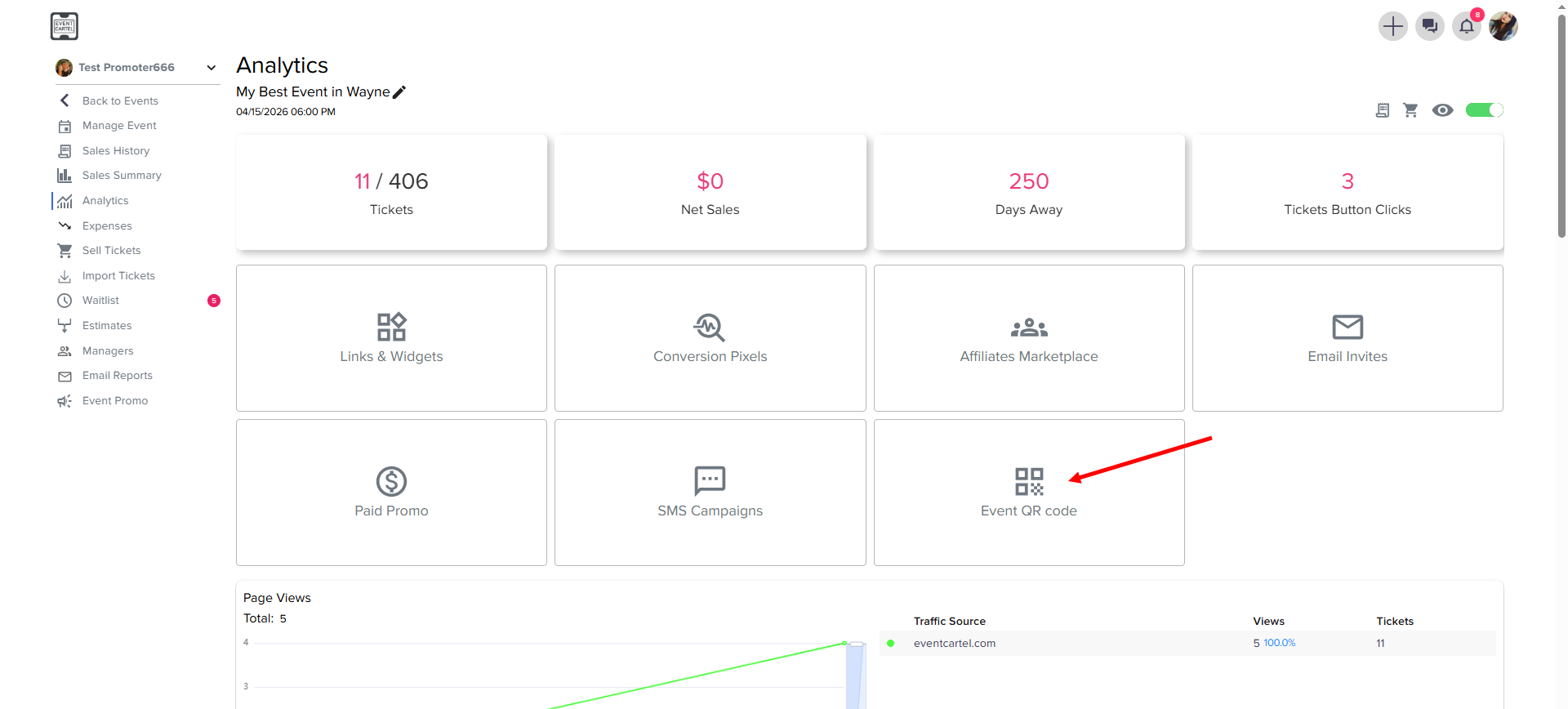Edit event name with pencil icon
The image size is (1568, 709).
(x=399, y=92)
